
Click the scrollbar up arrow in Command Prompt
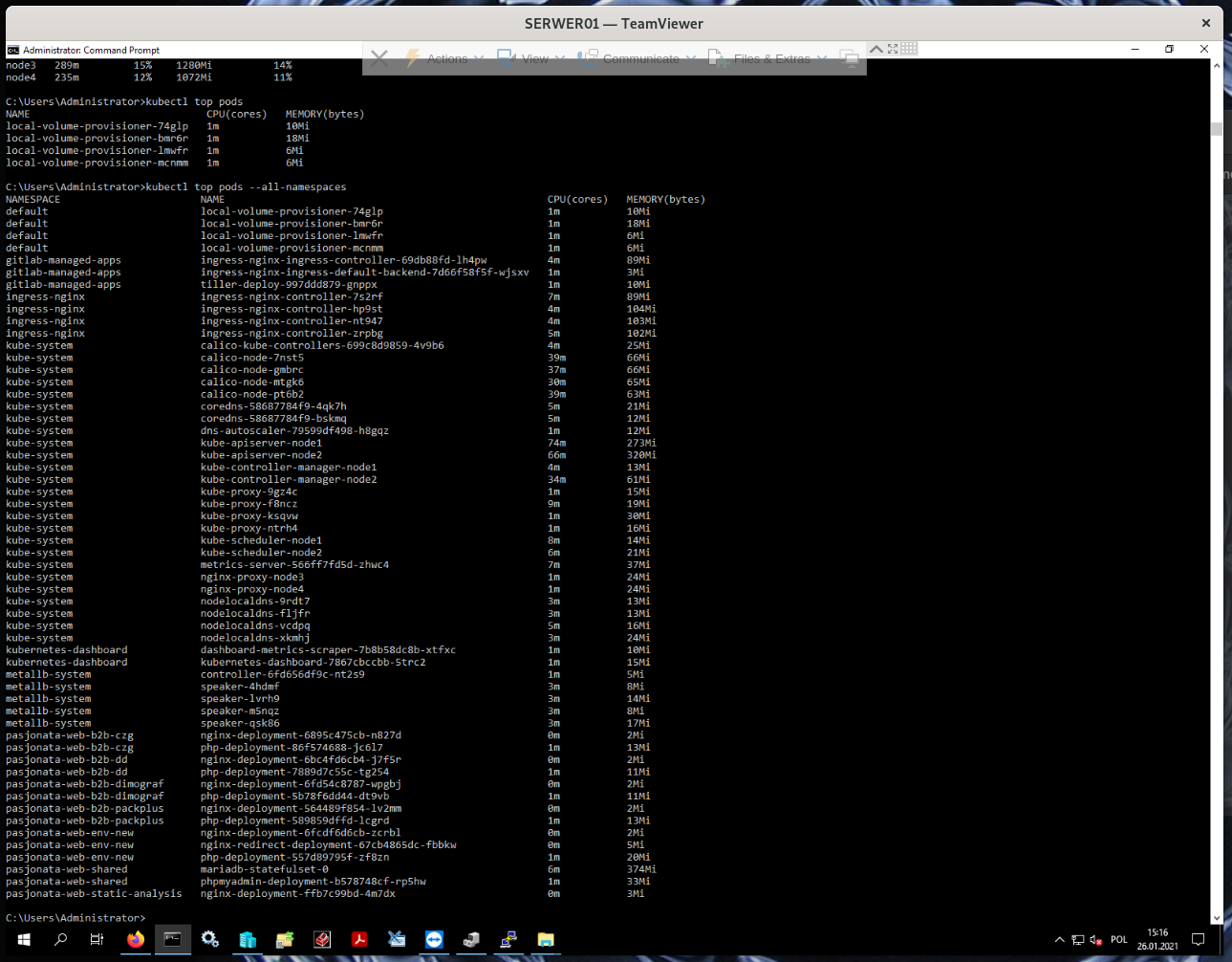click(x=1216, y=66)
